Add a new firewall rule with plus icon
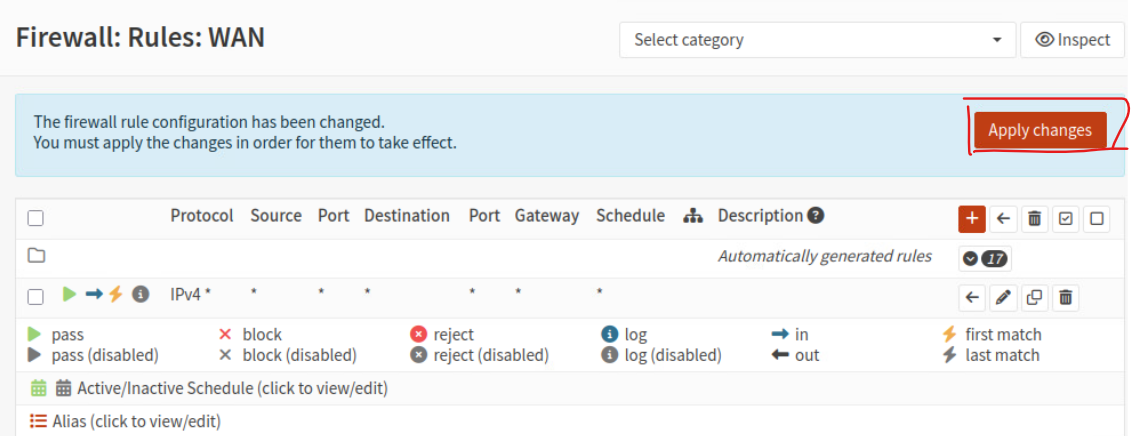 click(x=972, y=219)
